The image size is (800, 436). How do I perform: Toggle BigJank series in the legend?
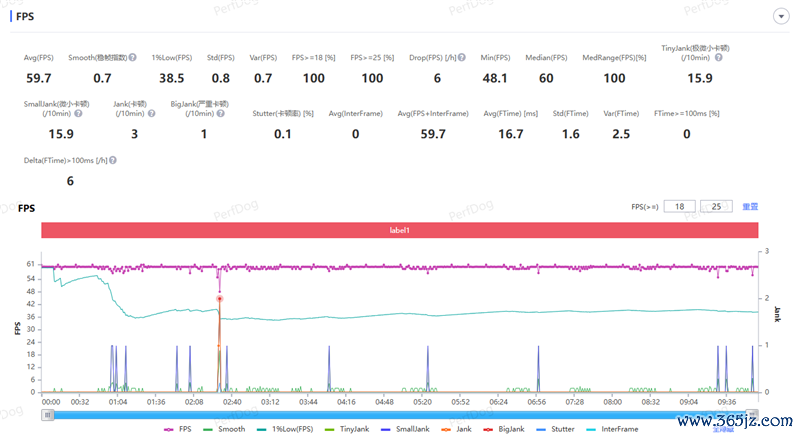click(504, 429)
